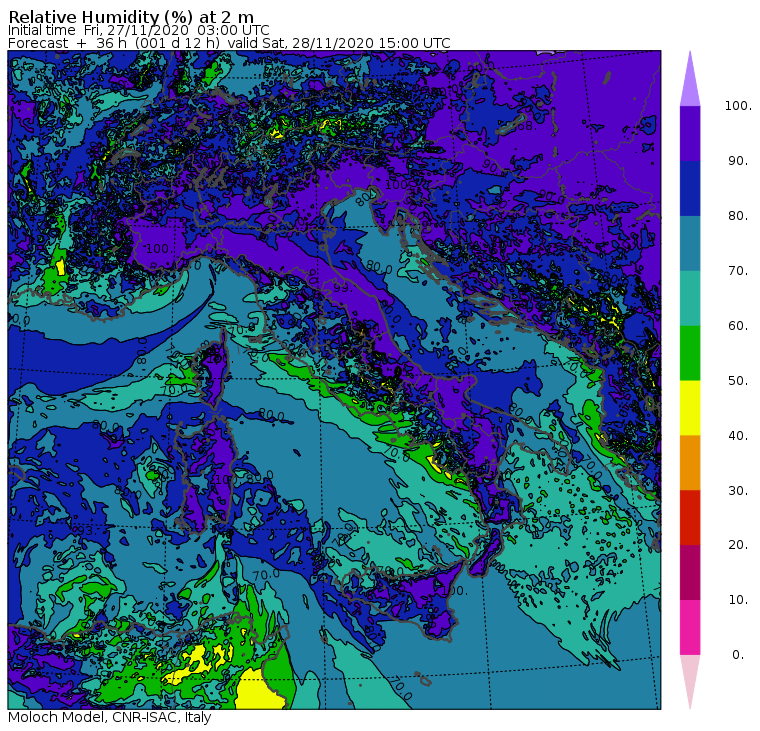Click the '88.' contour label on the map
The width and height of the screenshot is (760, 731).
[x=525, y=126]
